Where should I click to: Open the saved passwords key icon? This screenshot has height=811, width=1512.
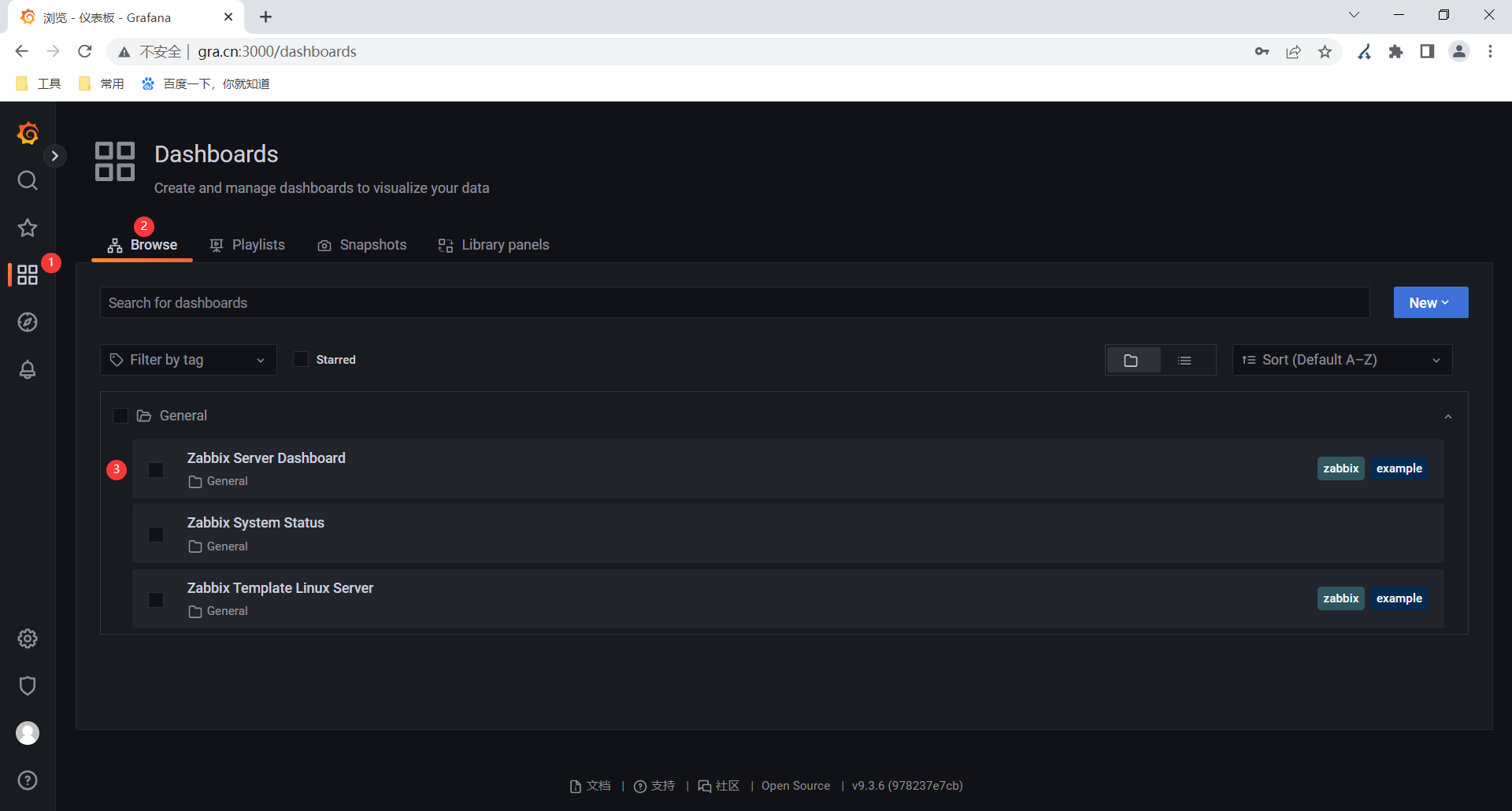click(1262, 51)
